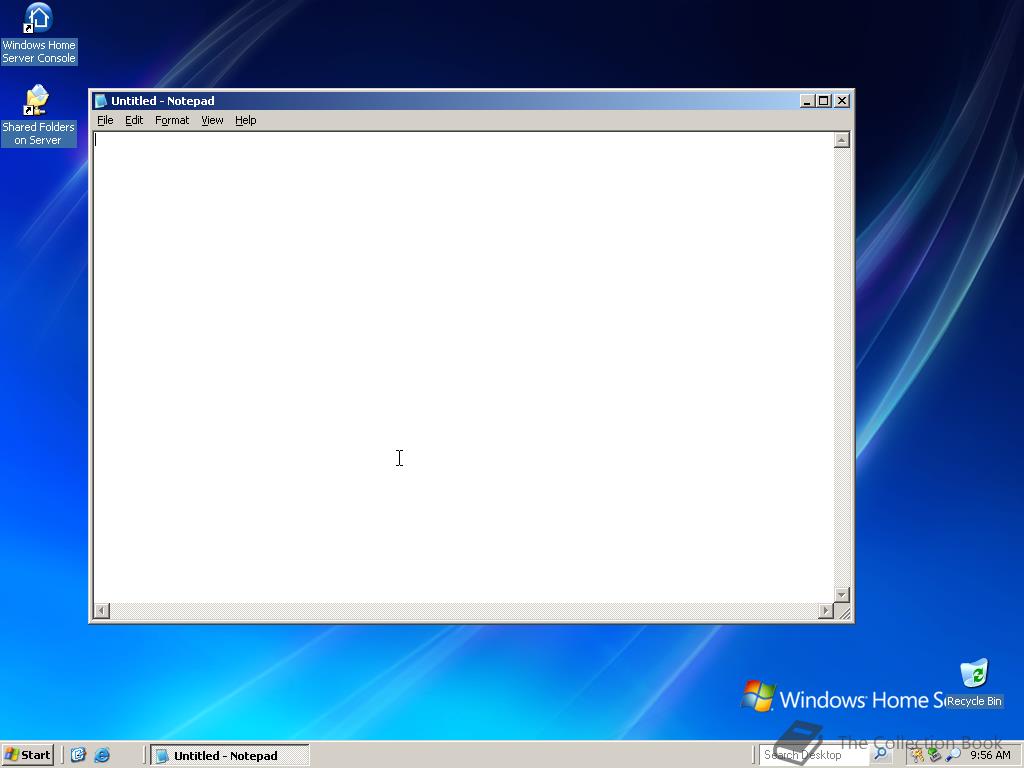
Task: Click the vertical scrollbar up arrow
Action: tap(842, 140)
